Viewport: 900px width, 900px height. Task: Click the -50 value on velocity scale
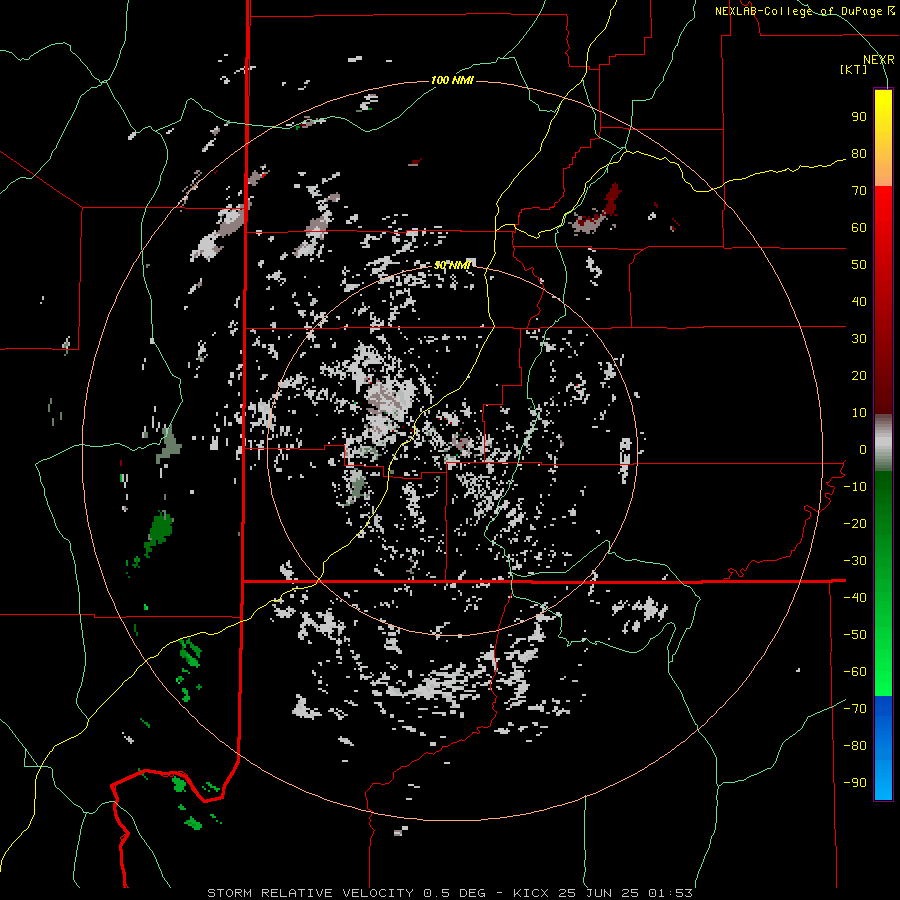click(x=855, y=635)
